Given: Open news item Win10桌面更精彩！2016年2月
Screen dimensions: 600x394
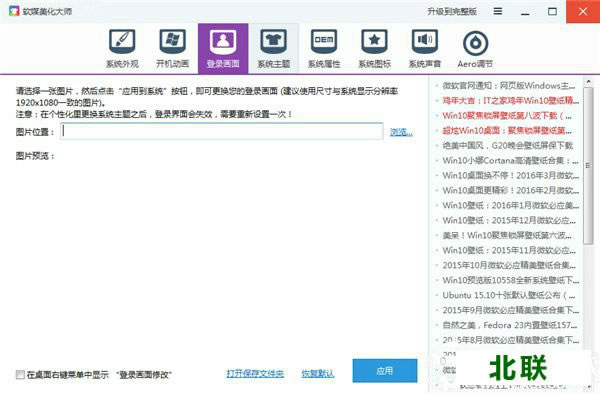Looking at the screenshot, I should [x=510, y=190].
